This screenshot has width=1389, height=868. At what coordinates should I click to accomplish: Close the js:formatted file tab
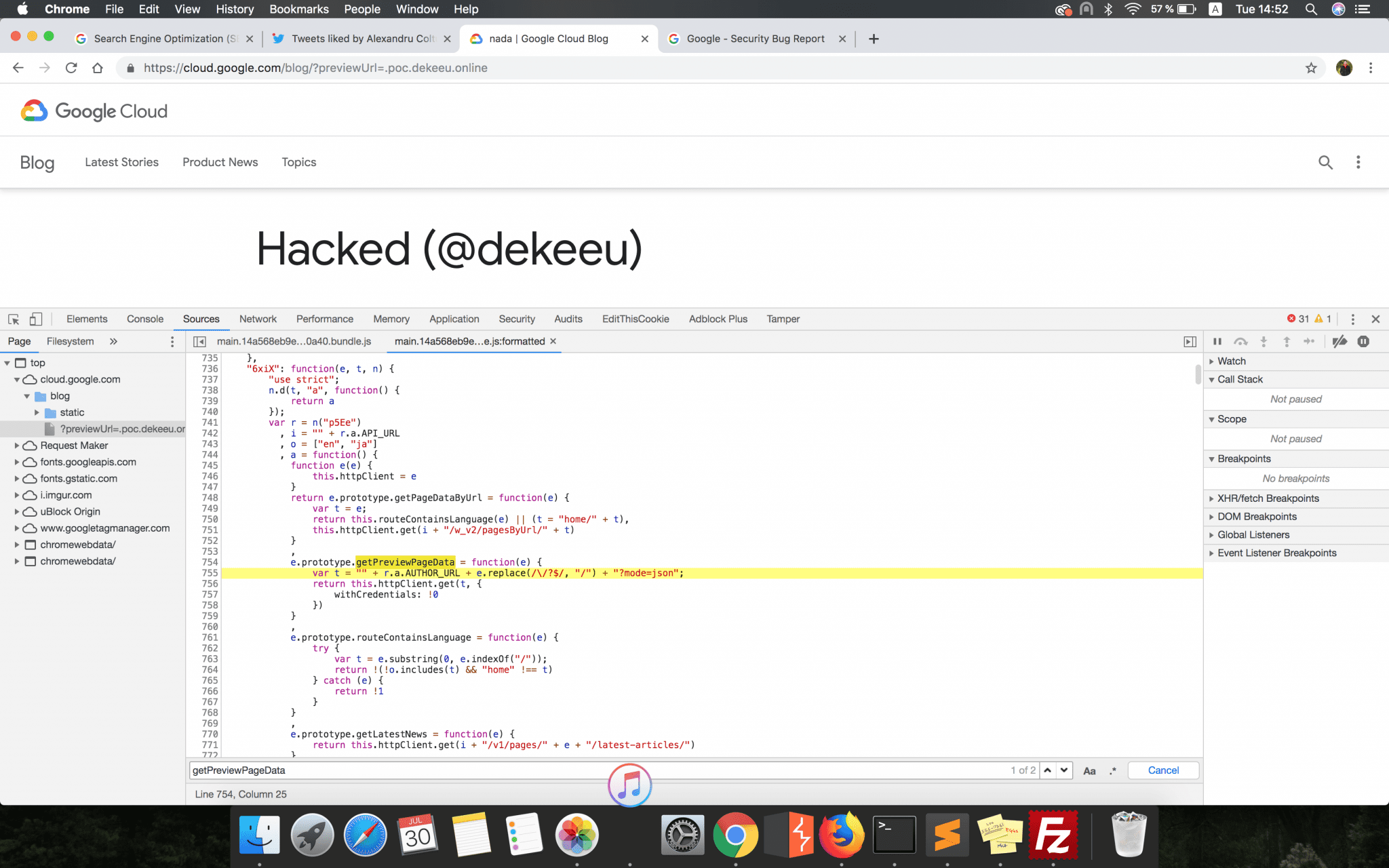coord(553,341)
